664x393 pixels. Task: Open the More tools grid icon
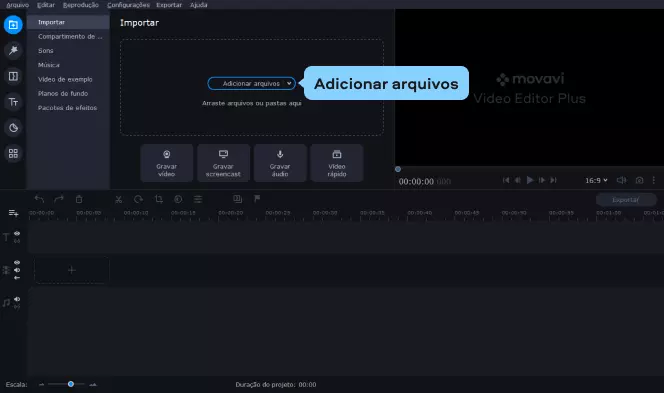tap(13, 153)
